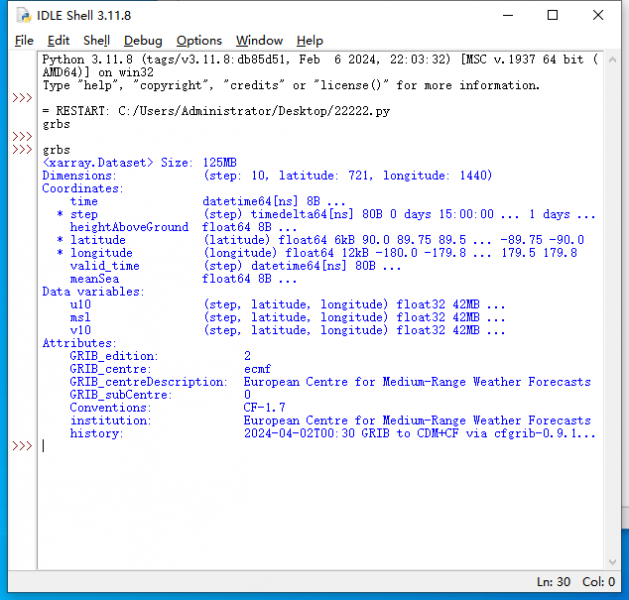Open the Debug menu
Viewport: 629px width, 600px height.
[143, 40]
